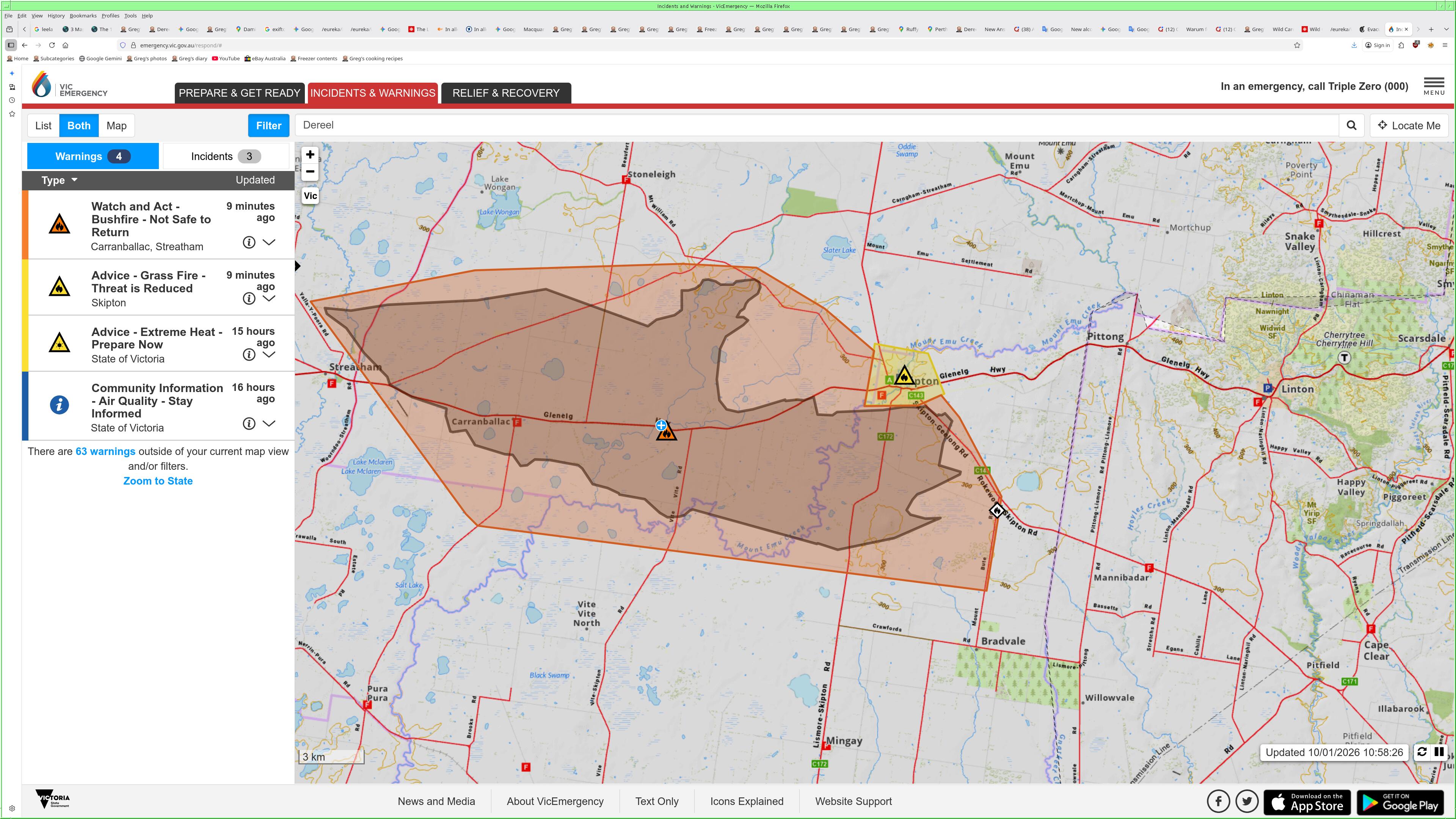Image resolution: width=1456 pixels, height=819 pixels.
Task: Click the Zoom to State link
Action: point(158,481)
